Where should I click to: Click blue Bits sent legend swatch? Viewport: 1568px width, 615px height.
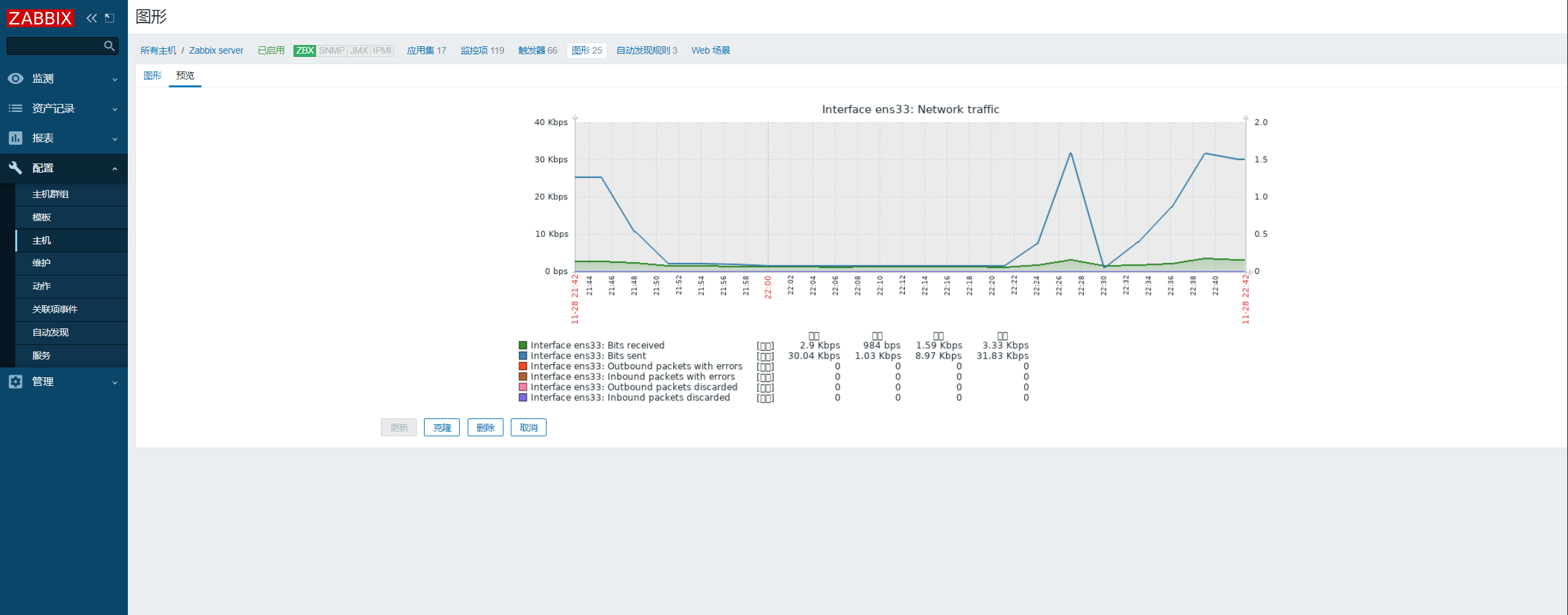(523, 355)
